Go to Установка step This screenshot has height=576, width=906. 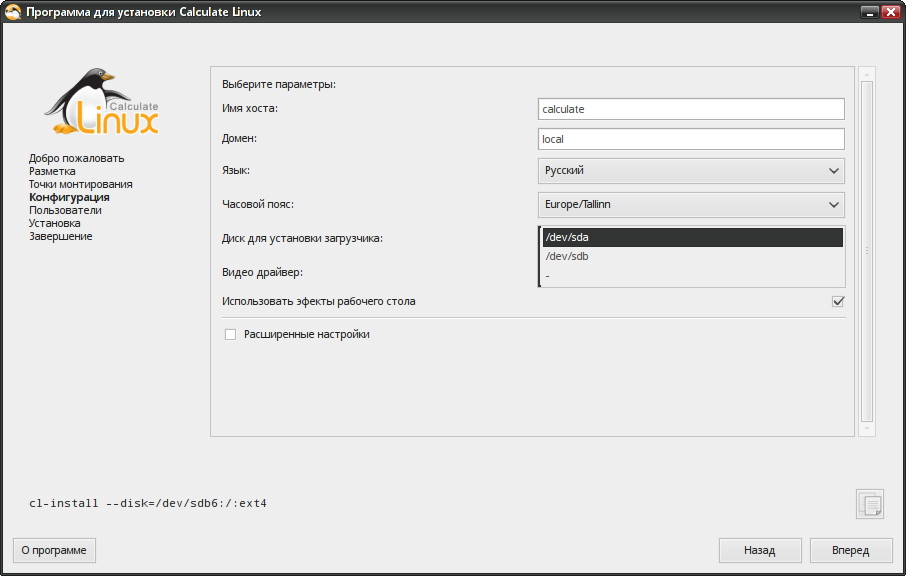coord(54,224)
